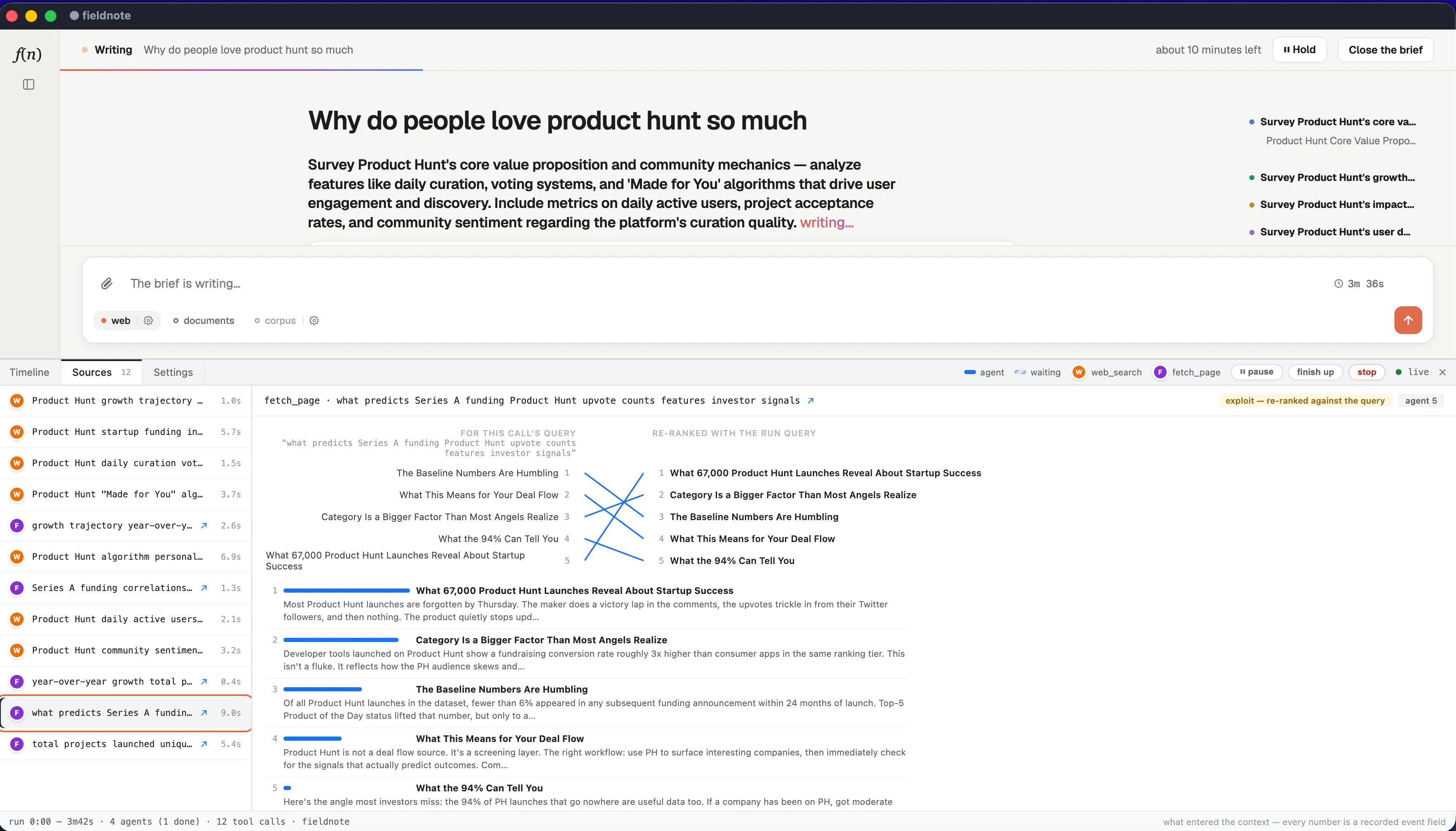Viewport: 1456px width, 831px height.
Task: Open the Settings tab
Action: [173, 372]
